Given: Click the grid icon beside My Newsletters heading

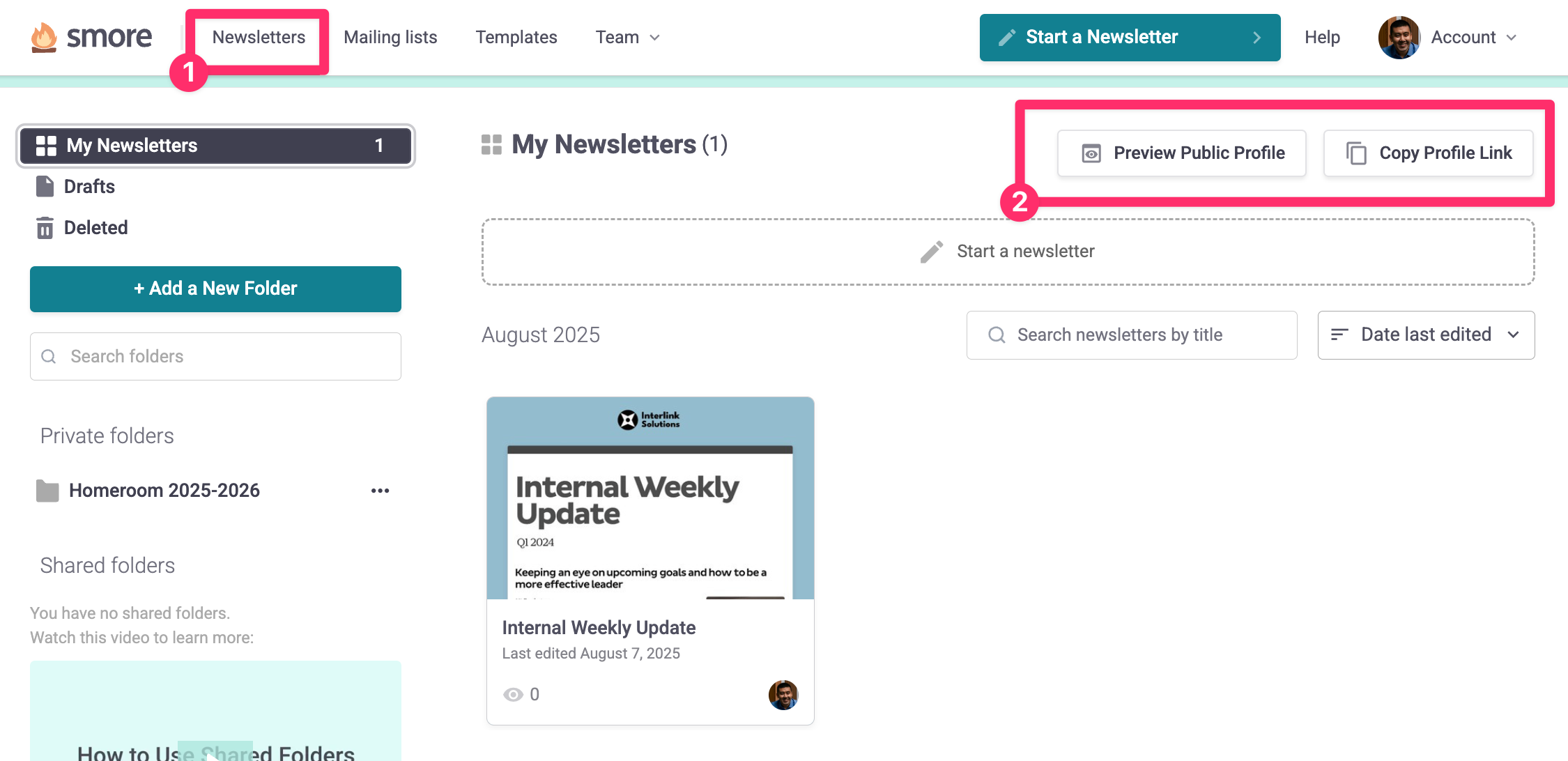Looking at the screenshot, I should point(491,145).
